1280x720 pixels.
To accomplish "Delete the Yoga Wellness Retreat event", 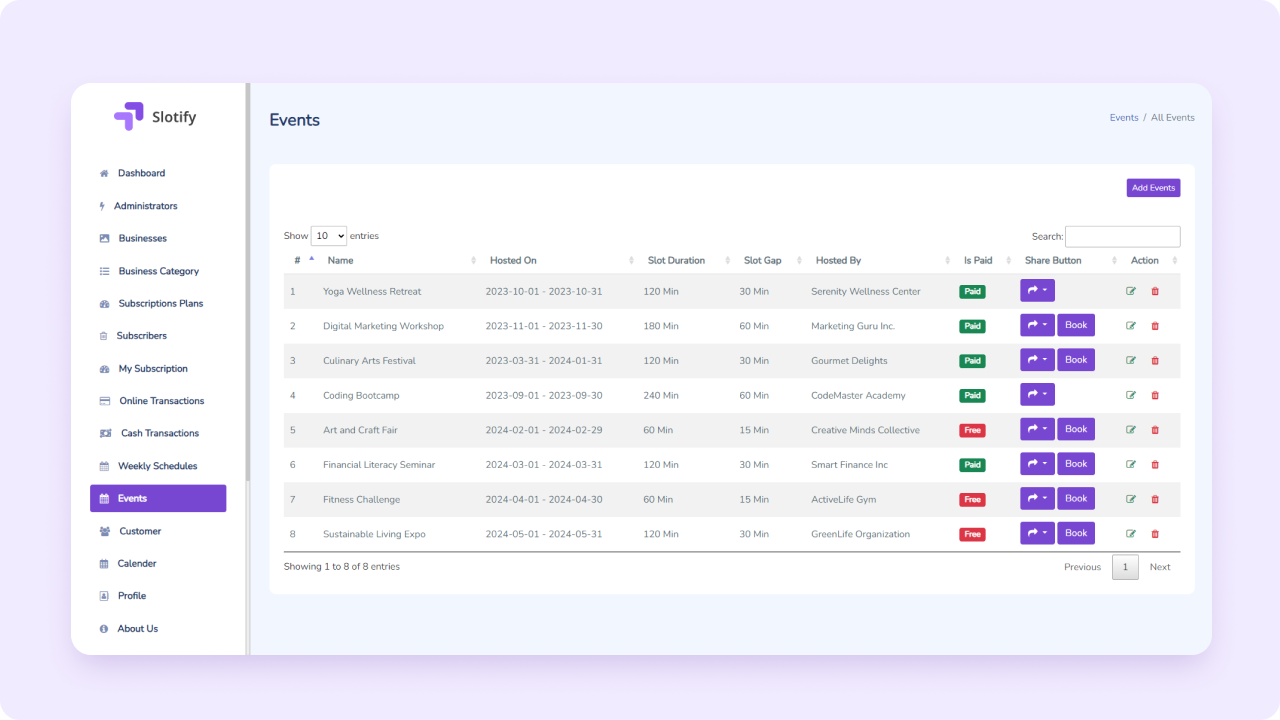I will point(1155,291).
